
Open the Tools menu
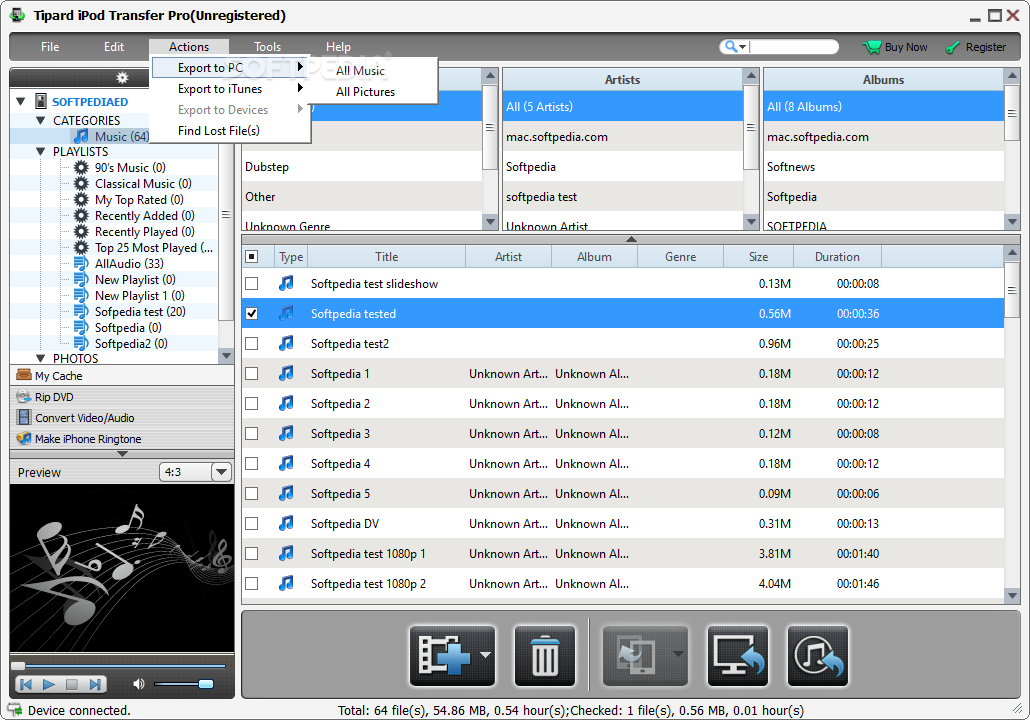[267, 47]
